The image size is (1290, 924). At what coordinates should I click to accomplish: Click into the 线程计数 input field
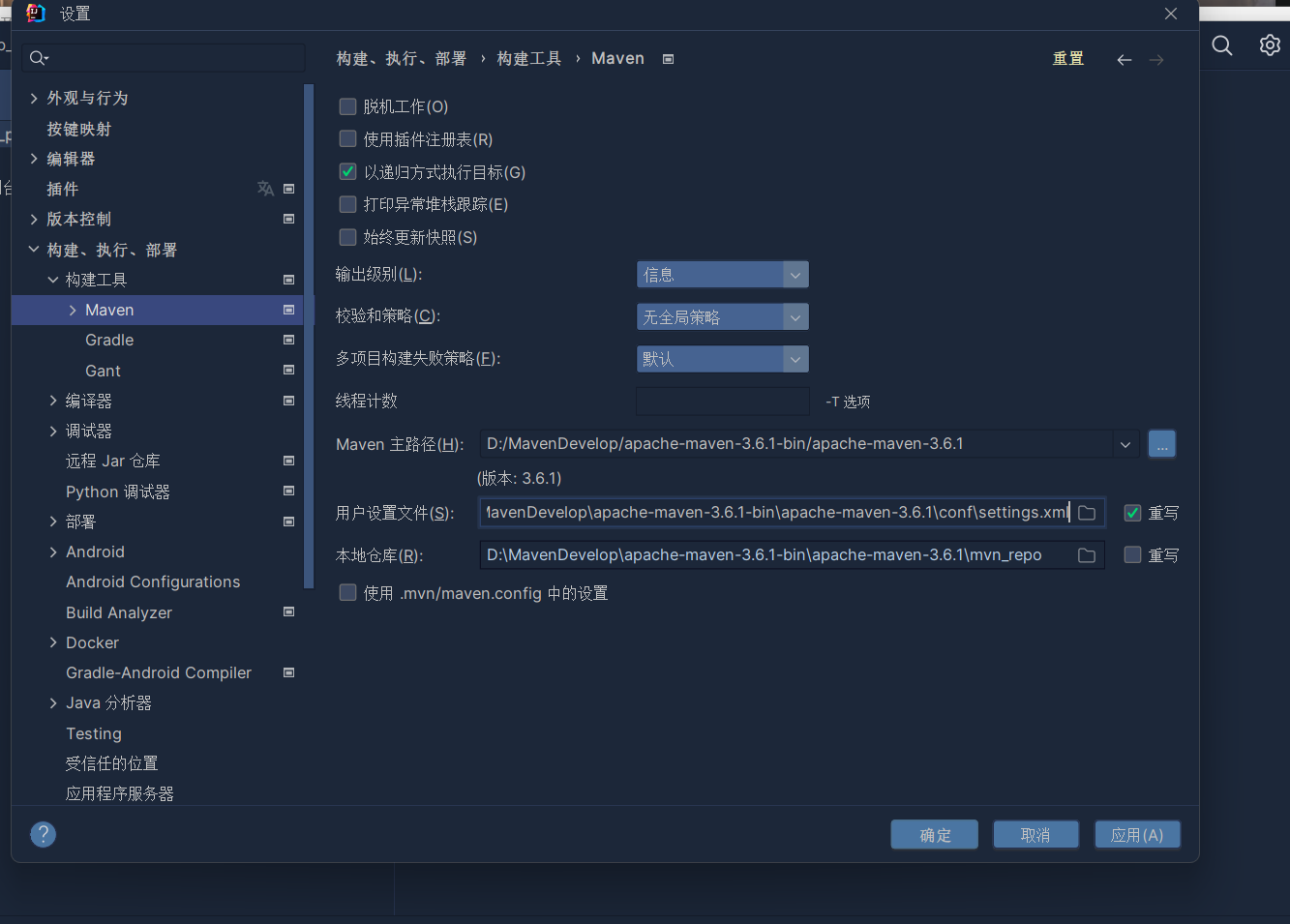pyautogui.click(x=723, y=402)
